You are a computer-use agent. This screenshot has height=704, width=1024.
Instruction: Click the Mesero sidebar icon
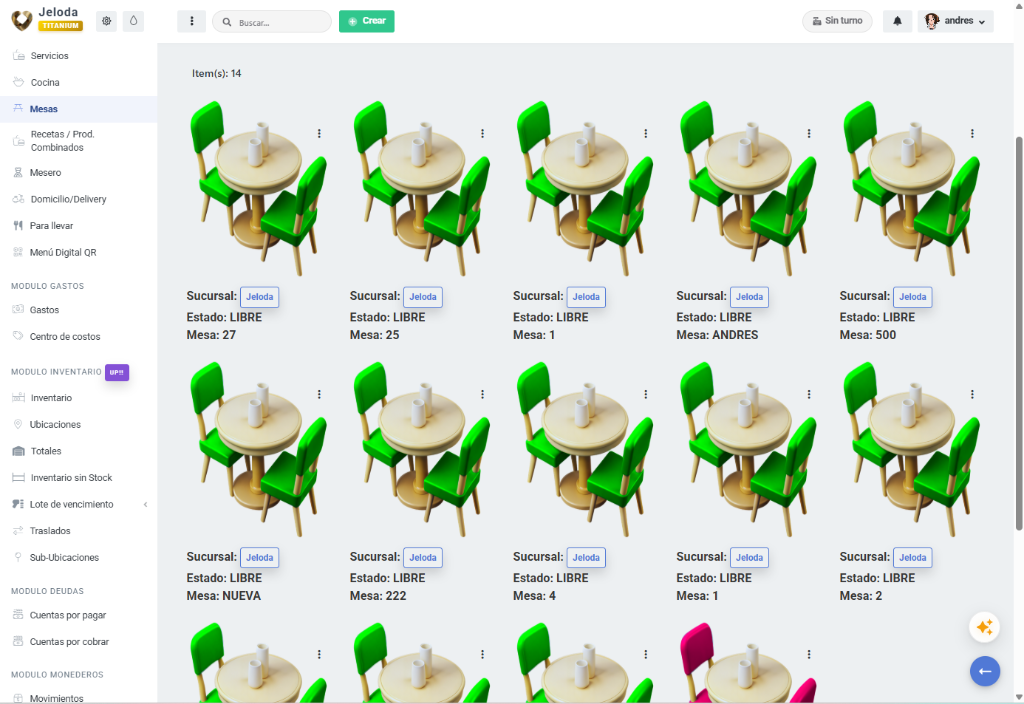(x=18, y=172)
